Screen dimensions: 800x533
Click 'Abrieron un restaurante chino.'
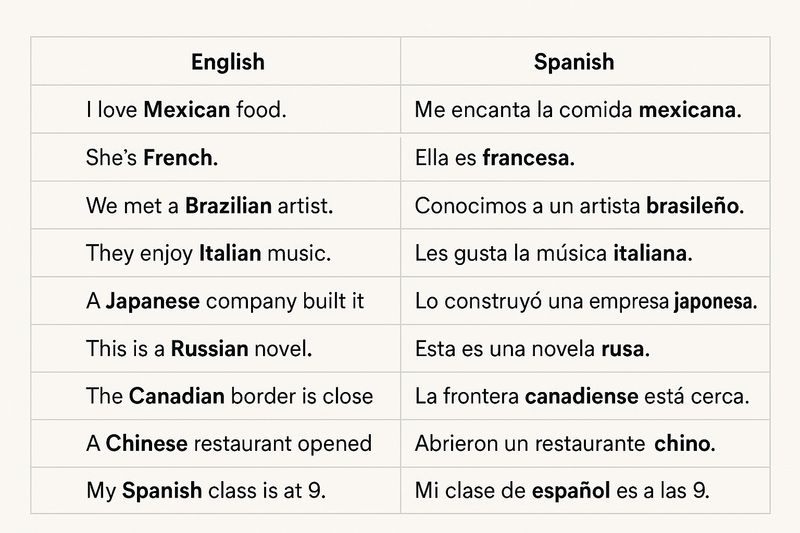(565, 443)
